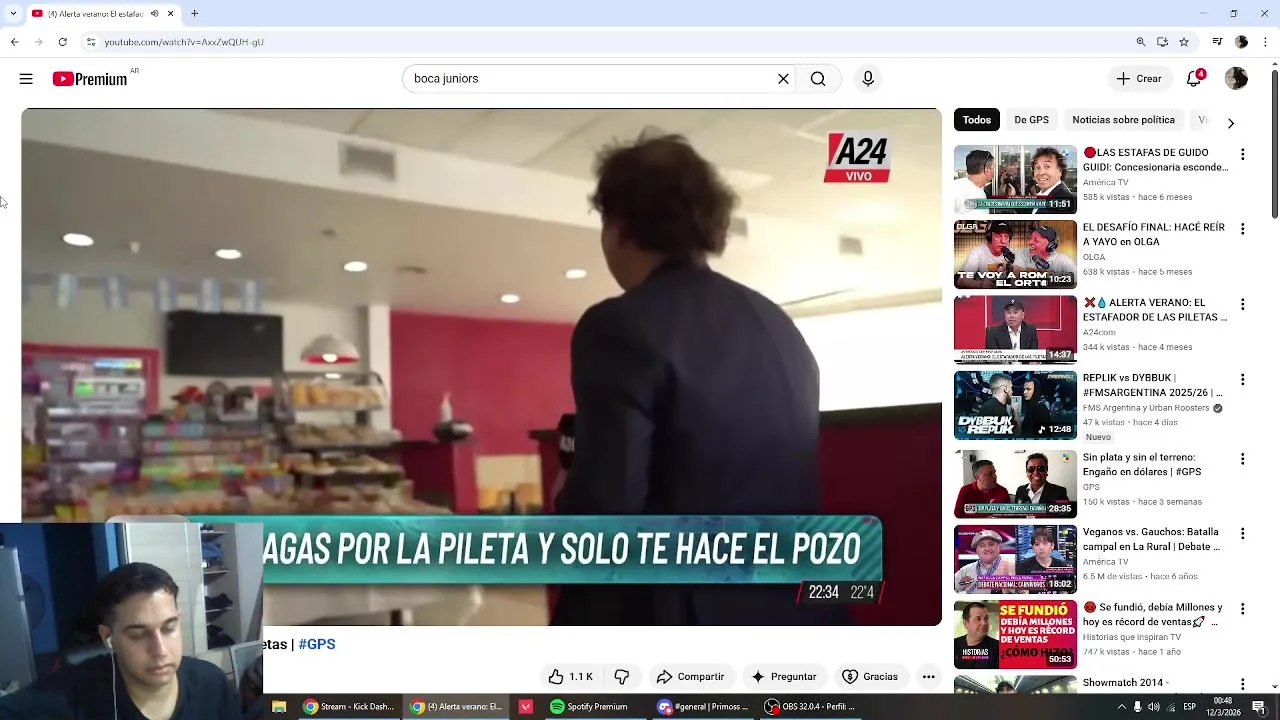This screenshot has width=1280, height=720.
Task: Open Chrome media control icon
Action: click(1217, 42)
